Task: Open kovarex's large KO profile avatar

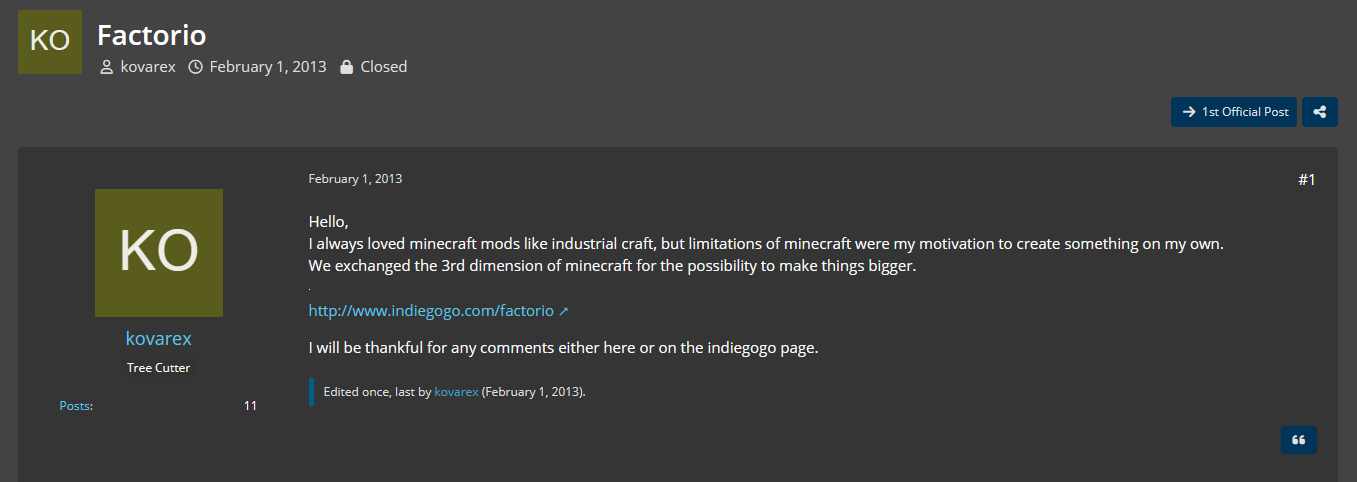Action: point(159,253)
